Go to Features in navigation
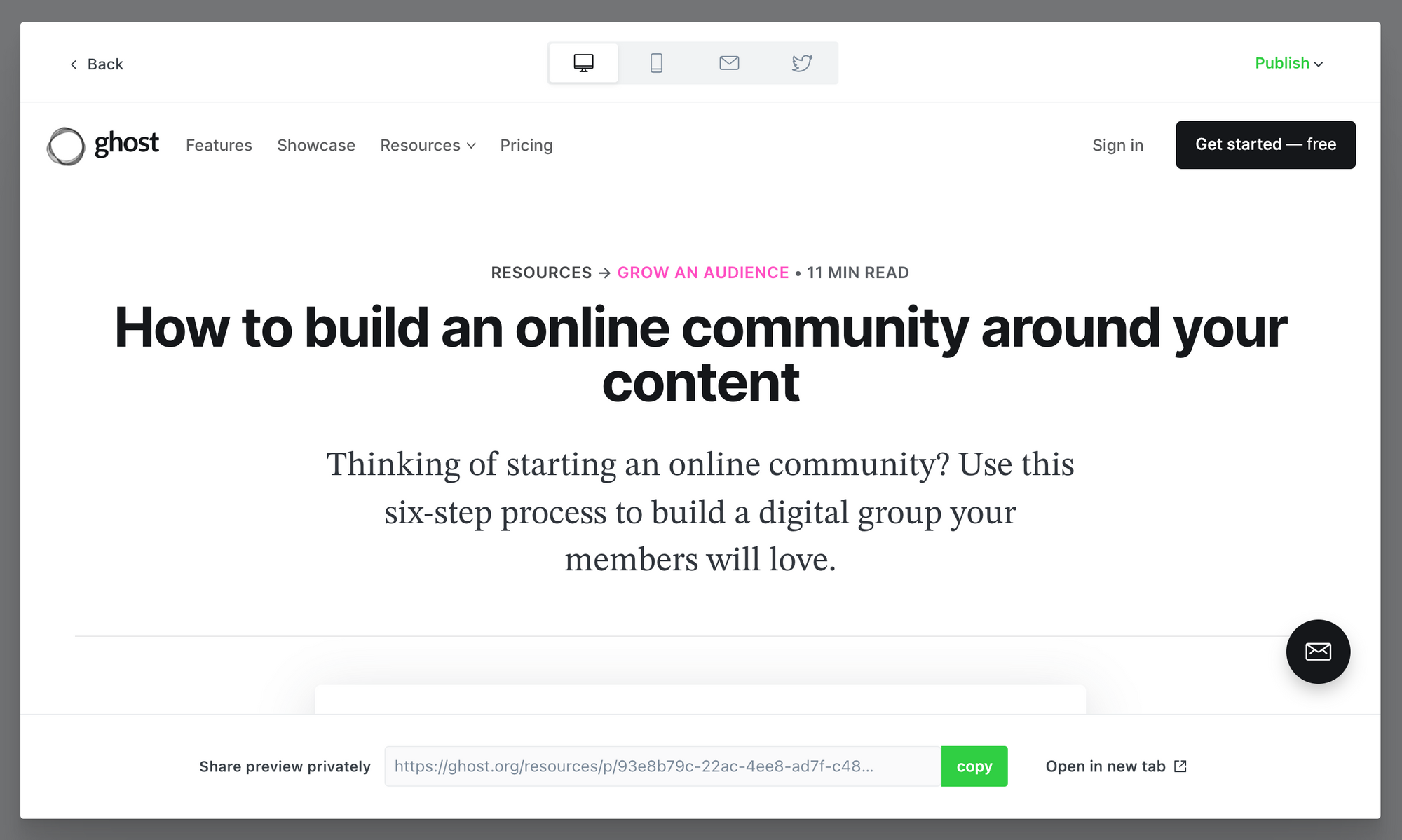This screenshot has height=840, width=1402. pos(219,145)
